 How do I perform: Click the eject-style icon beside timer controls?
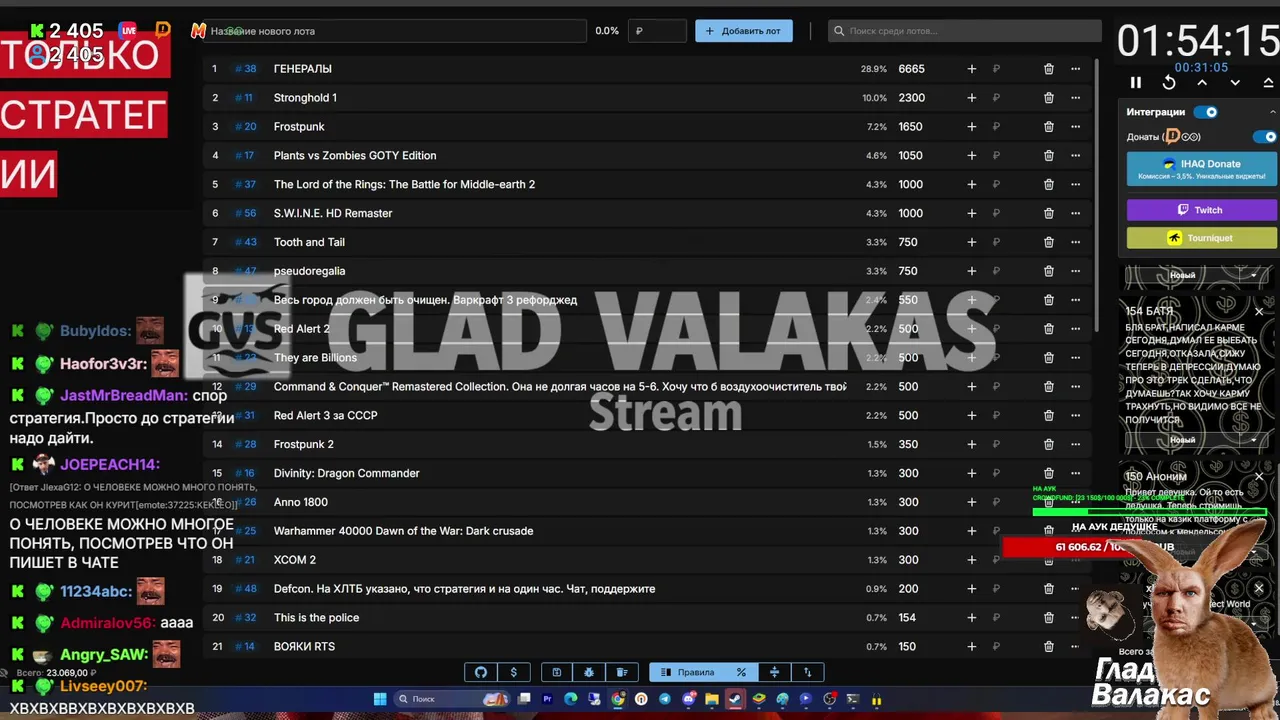coord(1268,83)
